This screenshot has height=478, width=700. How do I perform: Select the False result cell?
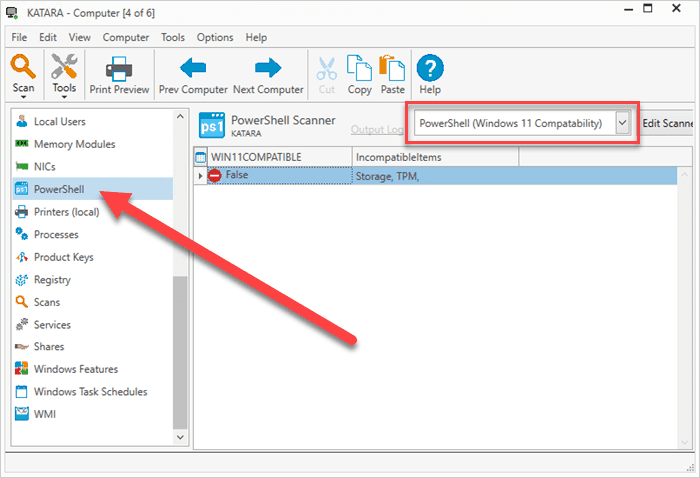(x=279, y=175)
